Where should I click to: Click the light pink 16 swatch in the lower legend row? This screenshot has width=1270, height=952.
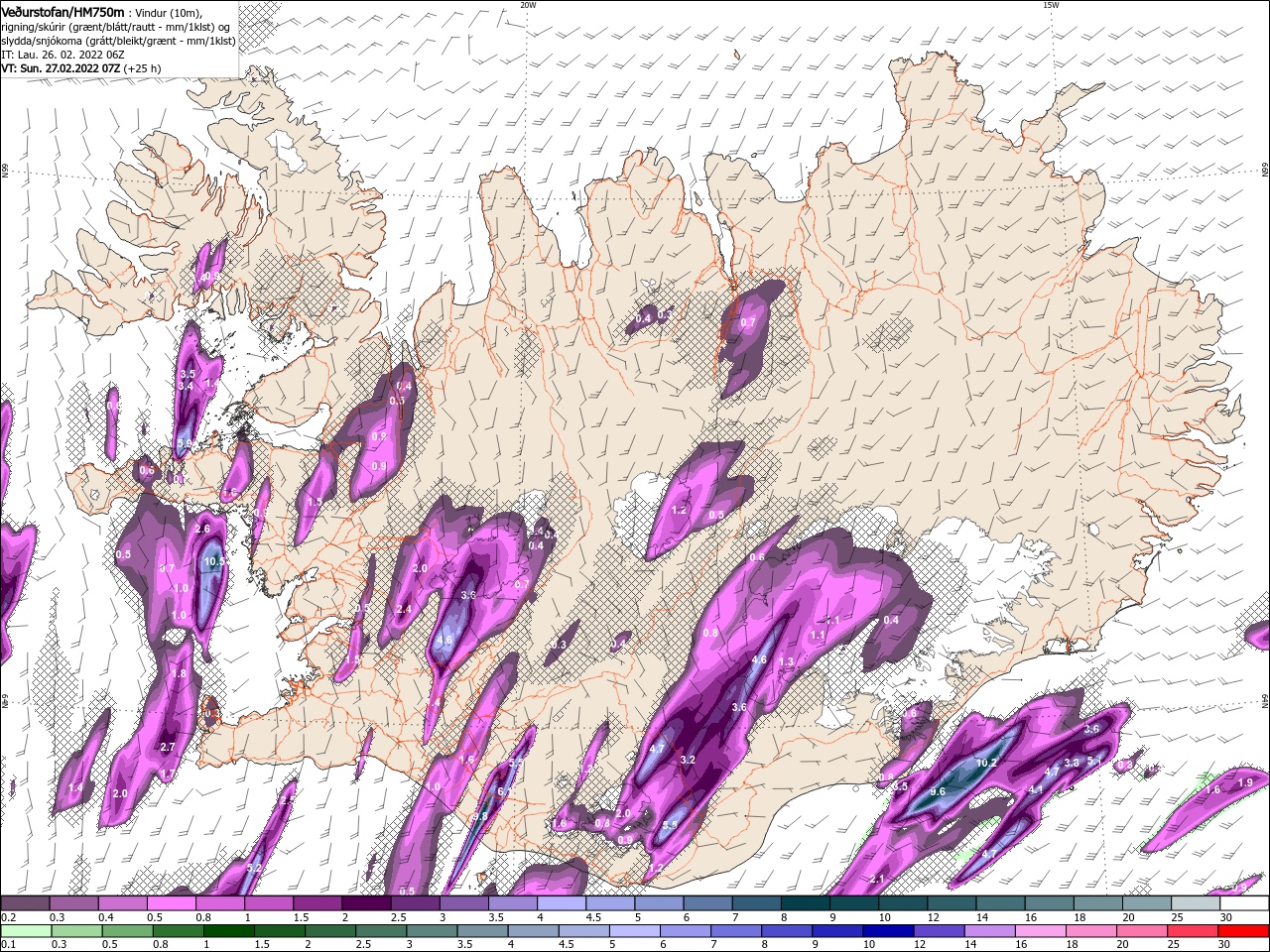[1040, 931]
